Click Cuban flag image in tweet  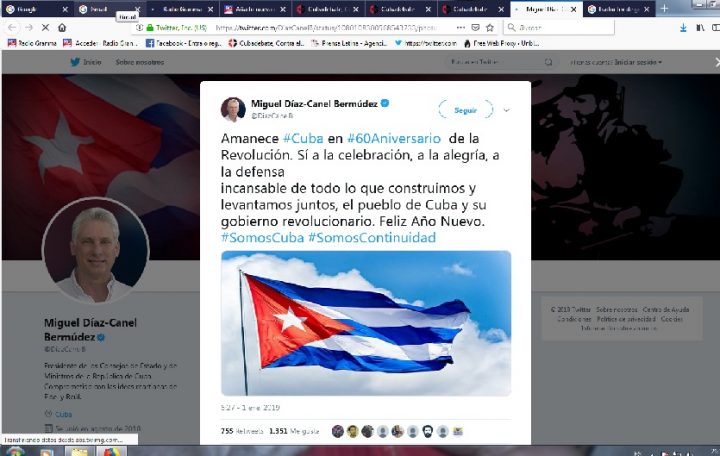[x=366, y=323]
